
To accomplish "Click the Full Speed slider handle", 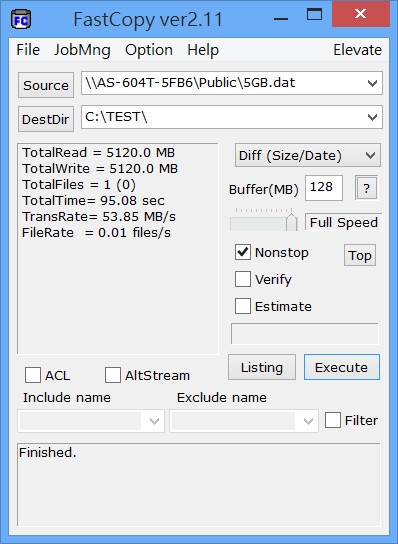I will 291,222.
